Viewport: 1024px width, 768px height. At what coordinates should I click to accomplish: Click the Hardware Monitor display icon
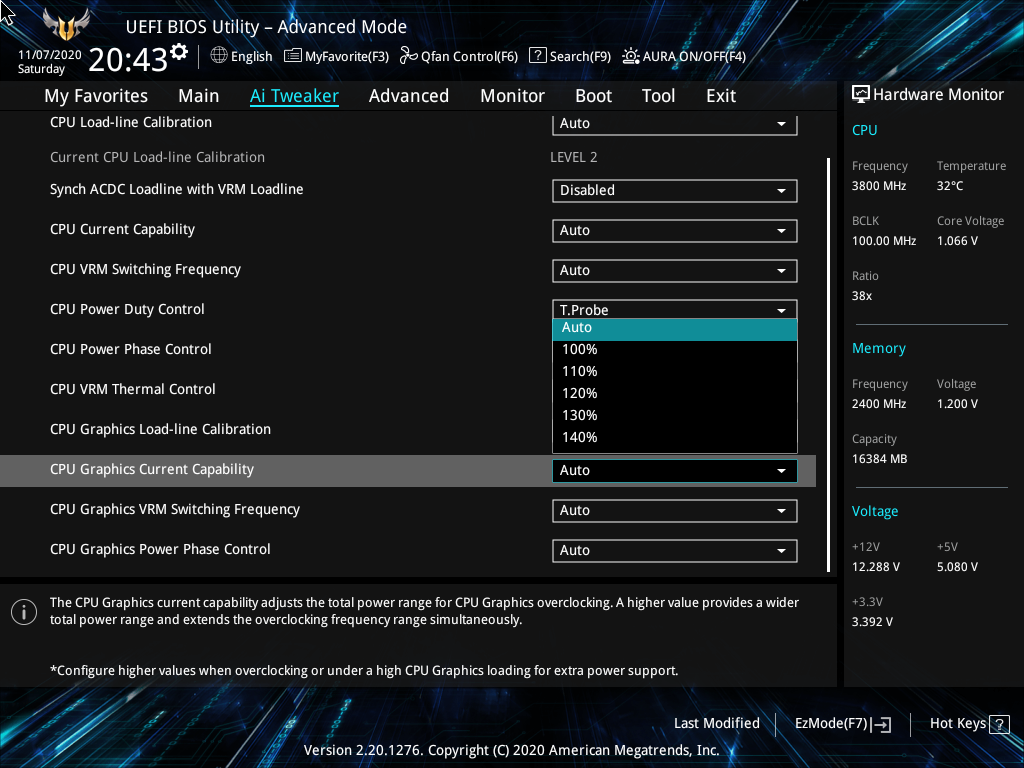(860, 94)
